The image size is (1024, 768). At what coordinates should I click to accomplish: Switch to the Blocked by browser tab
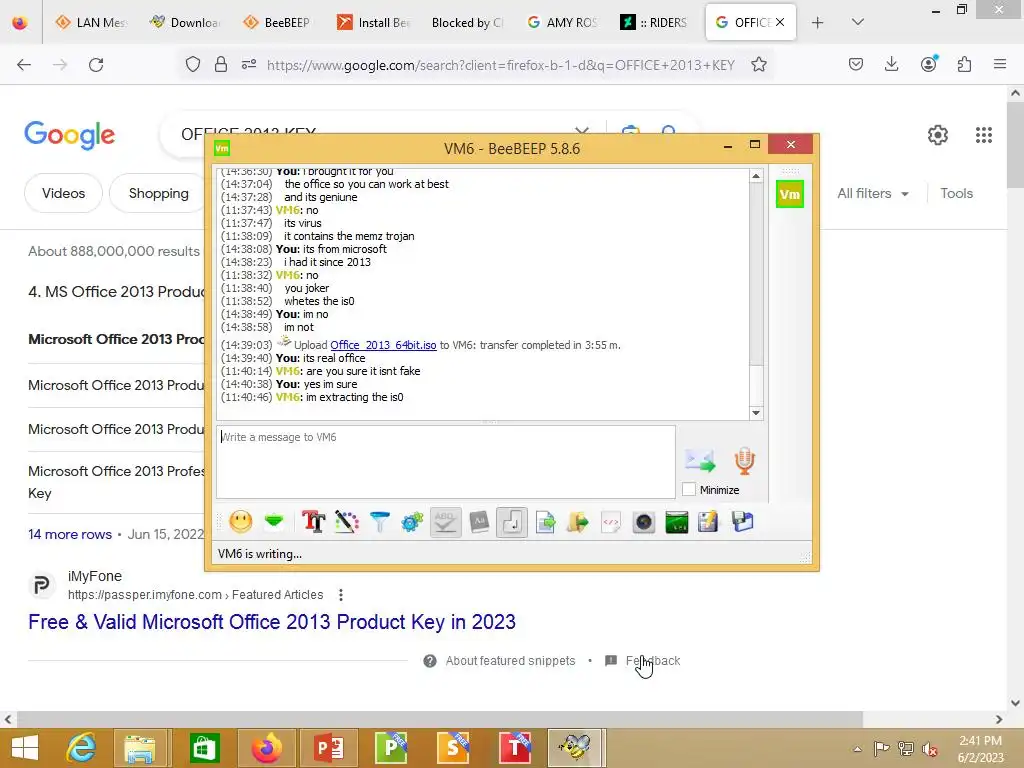pyautogui.click(x=467, y=22)
